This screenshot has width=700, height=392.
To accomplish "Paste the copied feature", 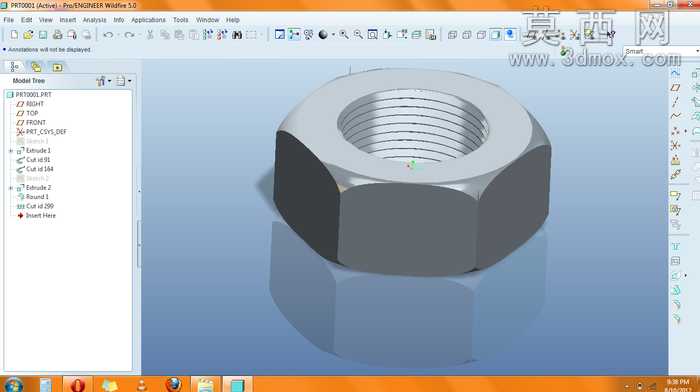I will (179, 34).
